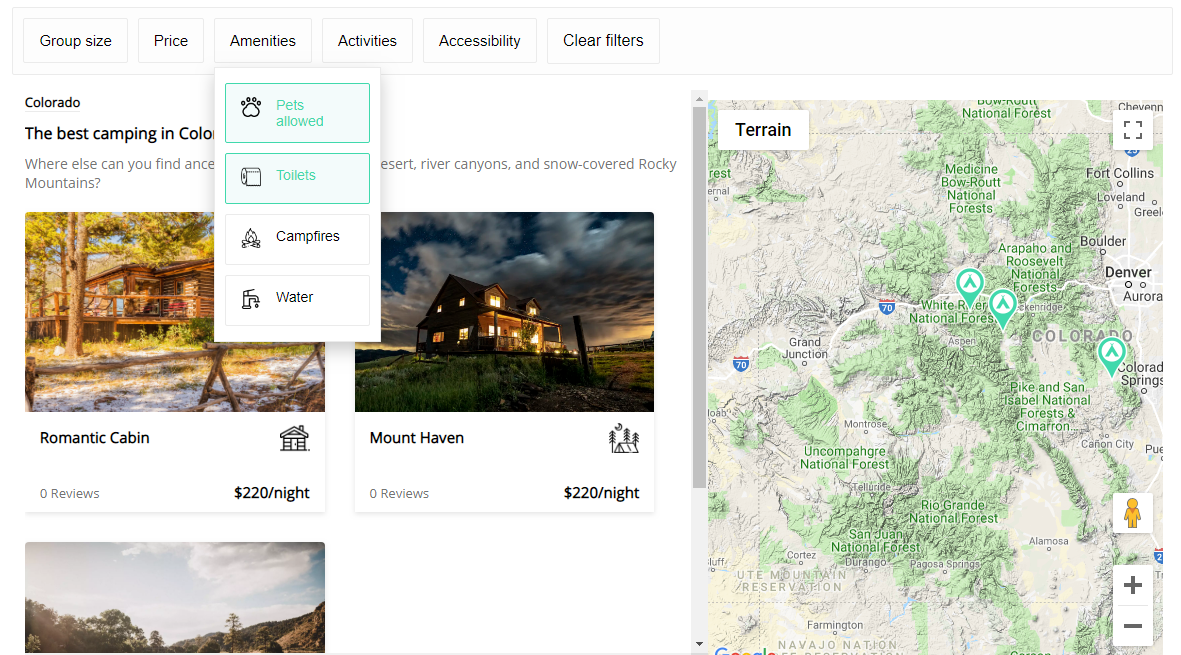The width and height of the screenshot is (1181, 655).
Task: Click the Boulder label on the map
Action: [1103, 241]
